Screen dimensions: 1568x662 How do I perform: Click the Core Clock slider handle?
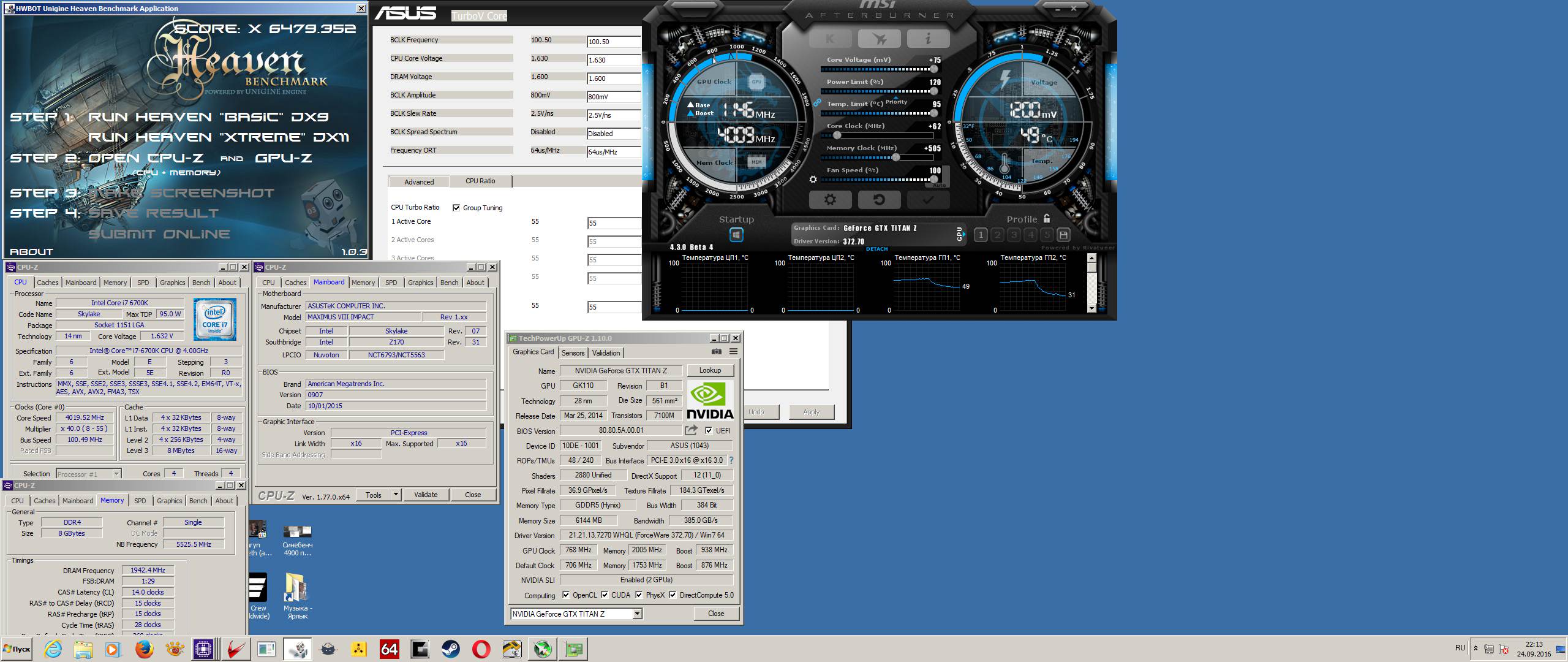pyautogui.click(x=837, y=135)
